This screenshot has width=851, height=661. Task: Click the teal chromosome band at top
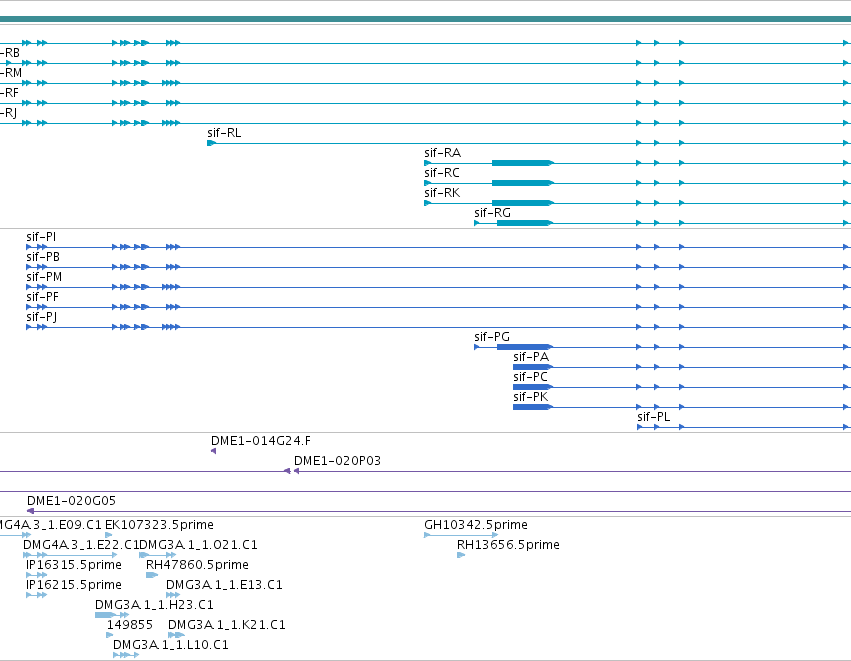pos(426,19)
